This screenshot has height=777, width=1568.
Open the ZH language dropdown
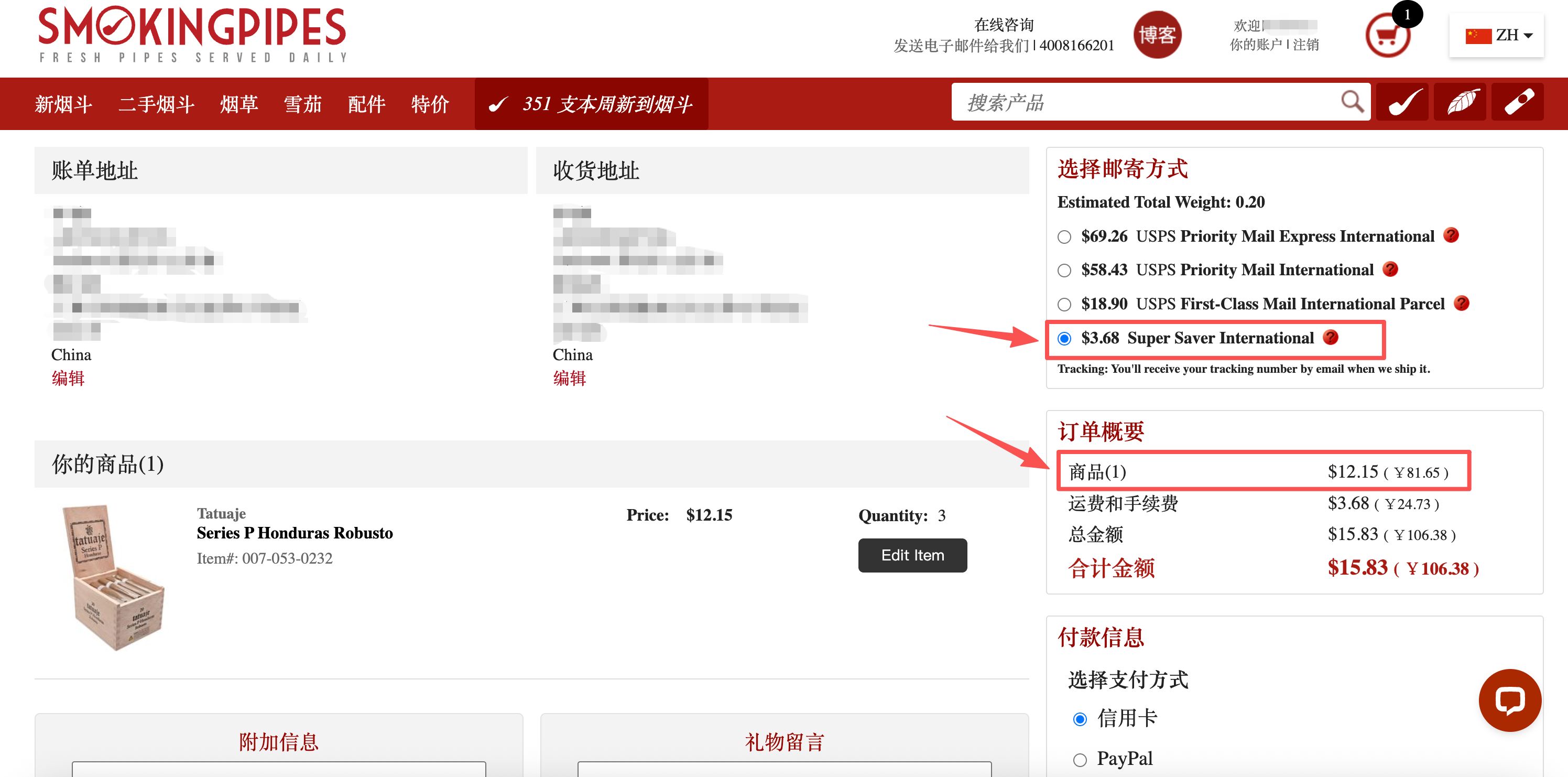click(x=1496, y=35)
